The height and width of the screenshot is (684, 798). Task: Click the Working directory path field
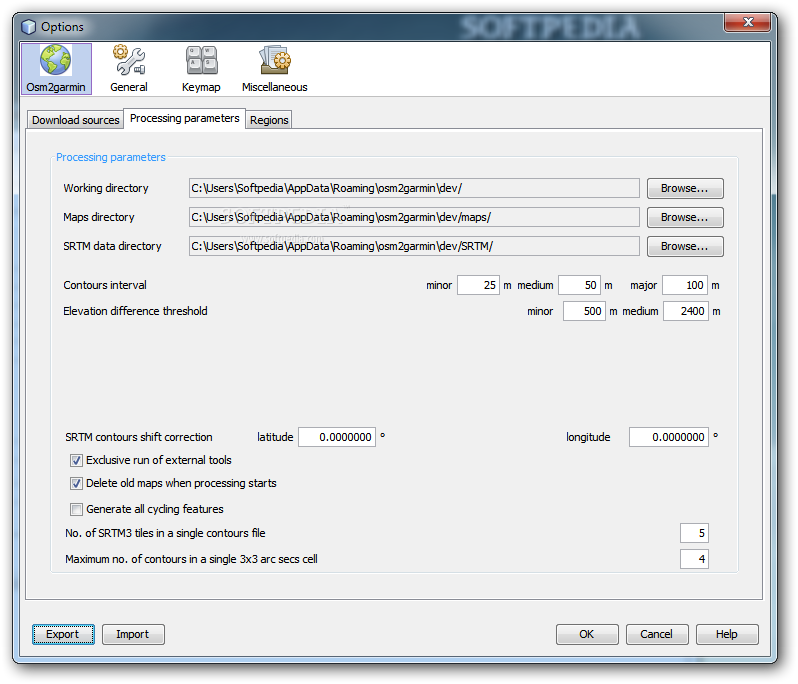tap(414, 188)
